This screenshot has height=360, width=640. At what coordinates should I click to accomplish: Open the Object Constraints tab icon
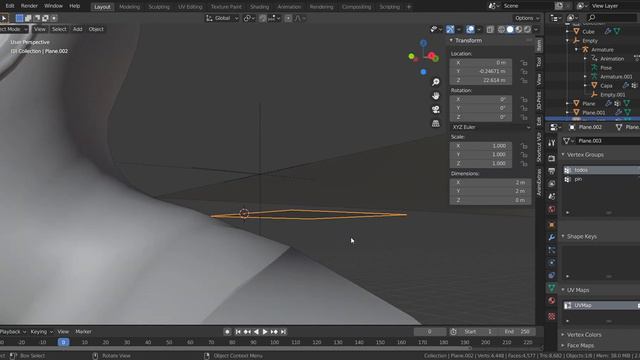click(x=552, y=275)
